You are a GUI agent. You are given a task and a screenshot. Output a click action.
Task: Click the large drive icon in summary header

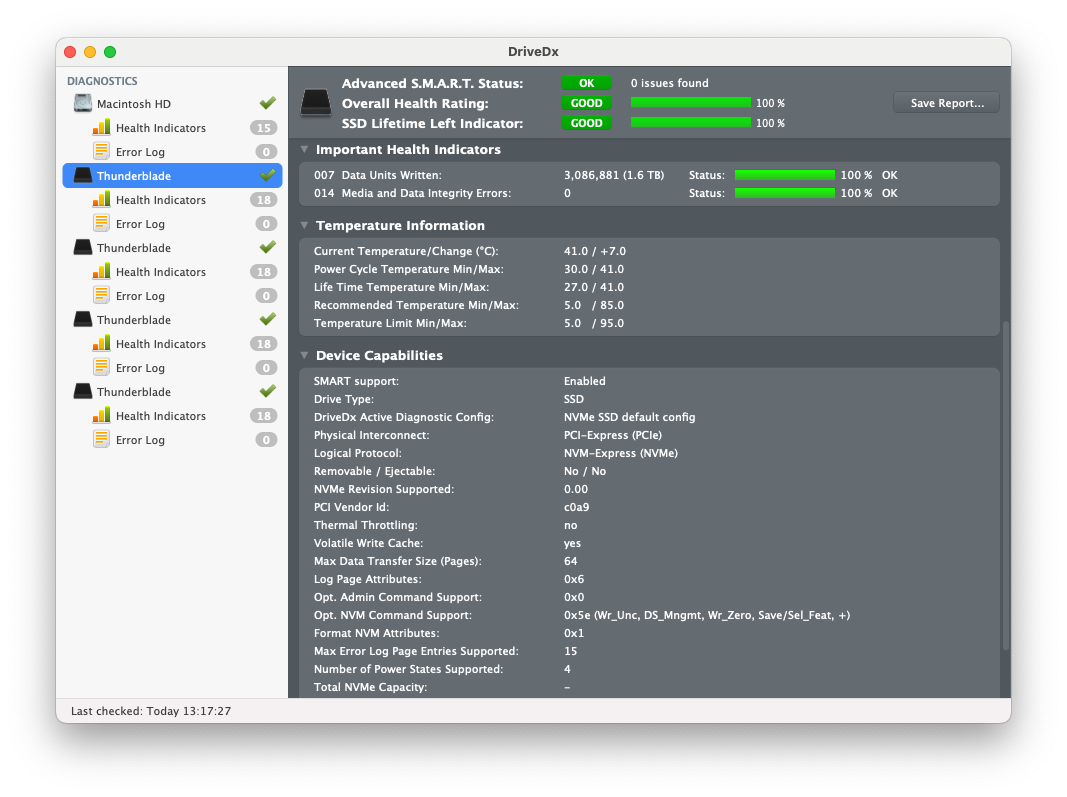[316, 103]
